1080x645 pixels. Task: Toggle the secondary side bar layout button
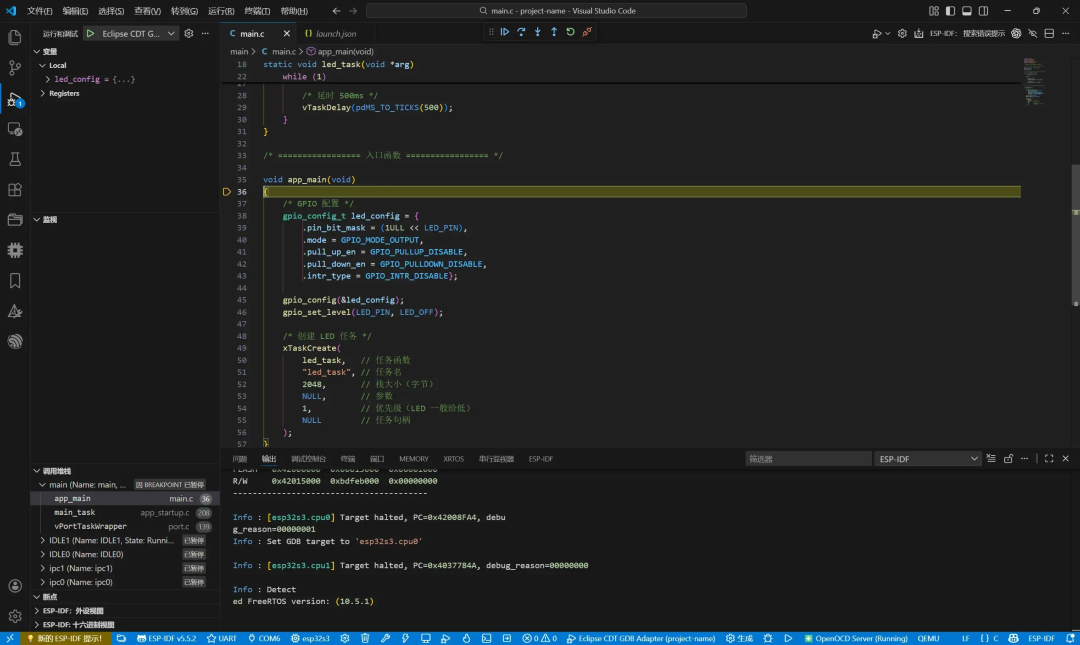pos(984,11)
